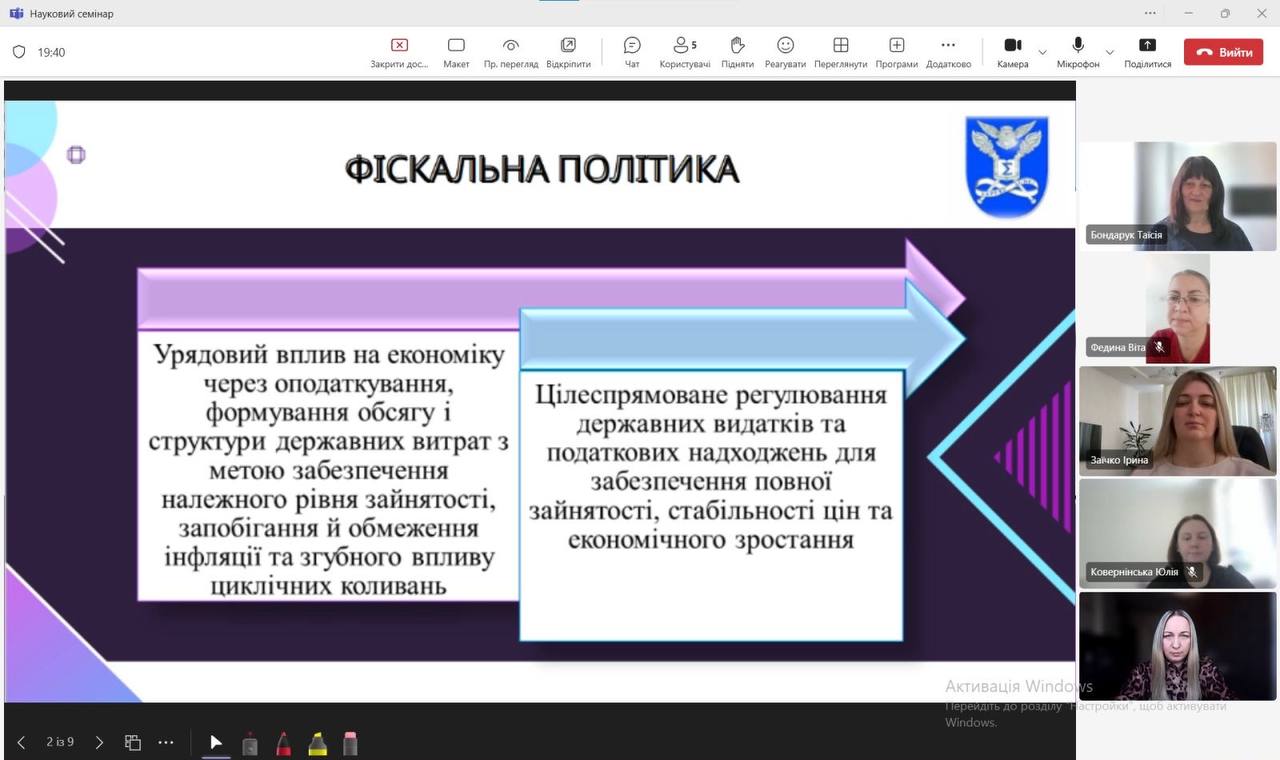This screenshot has height=760, width=1280.
Task: Open the slide grid view
Action: click(132, 742)
